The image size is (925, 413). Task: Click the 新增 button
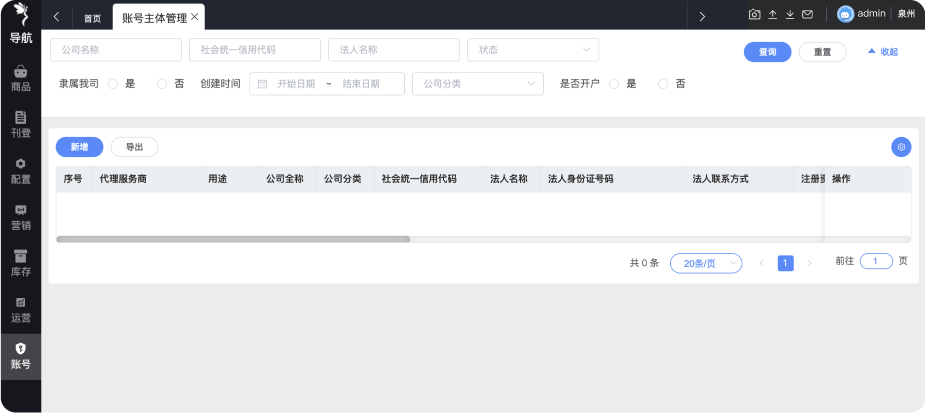[79, 147]
